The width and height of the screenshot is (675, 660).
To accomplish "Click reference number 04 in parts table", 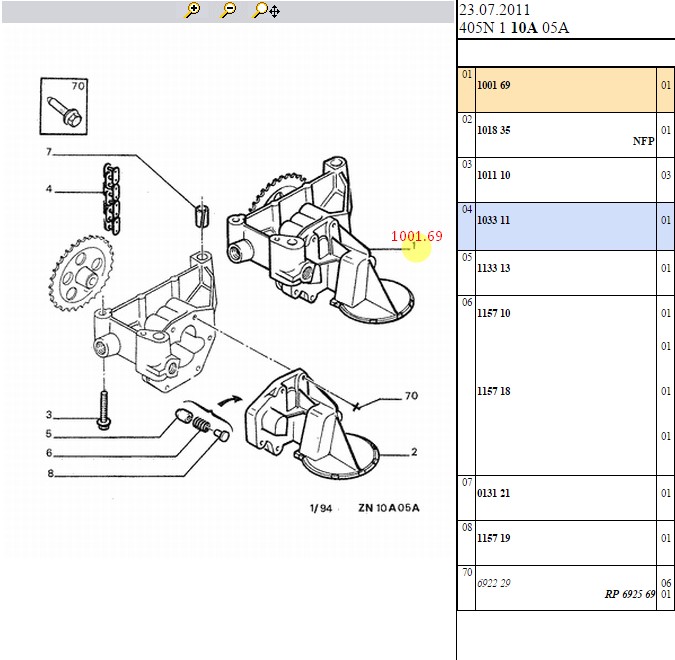I will pos(467,210).
